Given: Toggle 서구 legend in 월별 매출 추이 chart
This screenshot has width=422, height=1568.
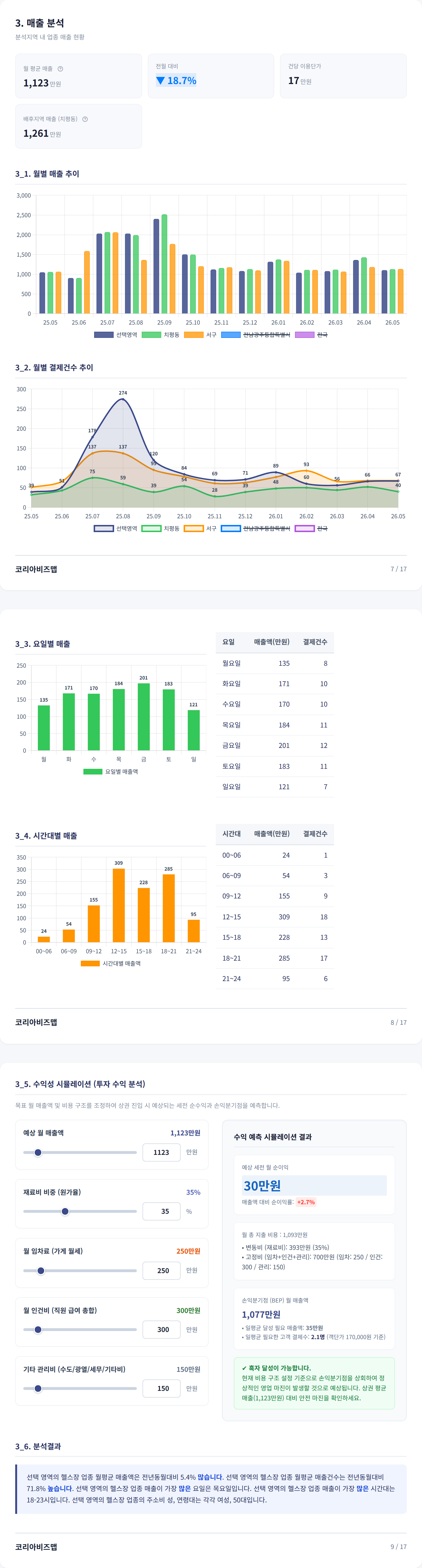Looking at the screenshot, I should tap(200, 335).
